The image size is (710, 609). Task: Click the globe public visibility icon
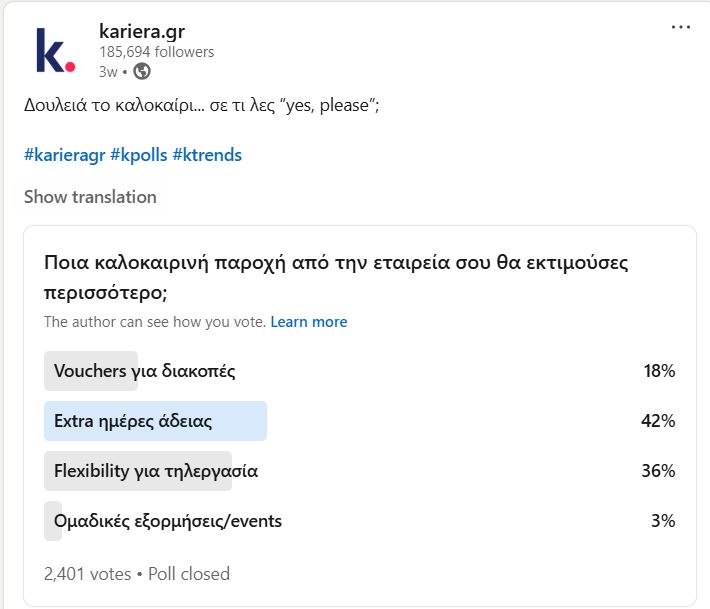tap(142, 71)
